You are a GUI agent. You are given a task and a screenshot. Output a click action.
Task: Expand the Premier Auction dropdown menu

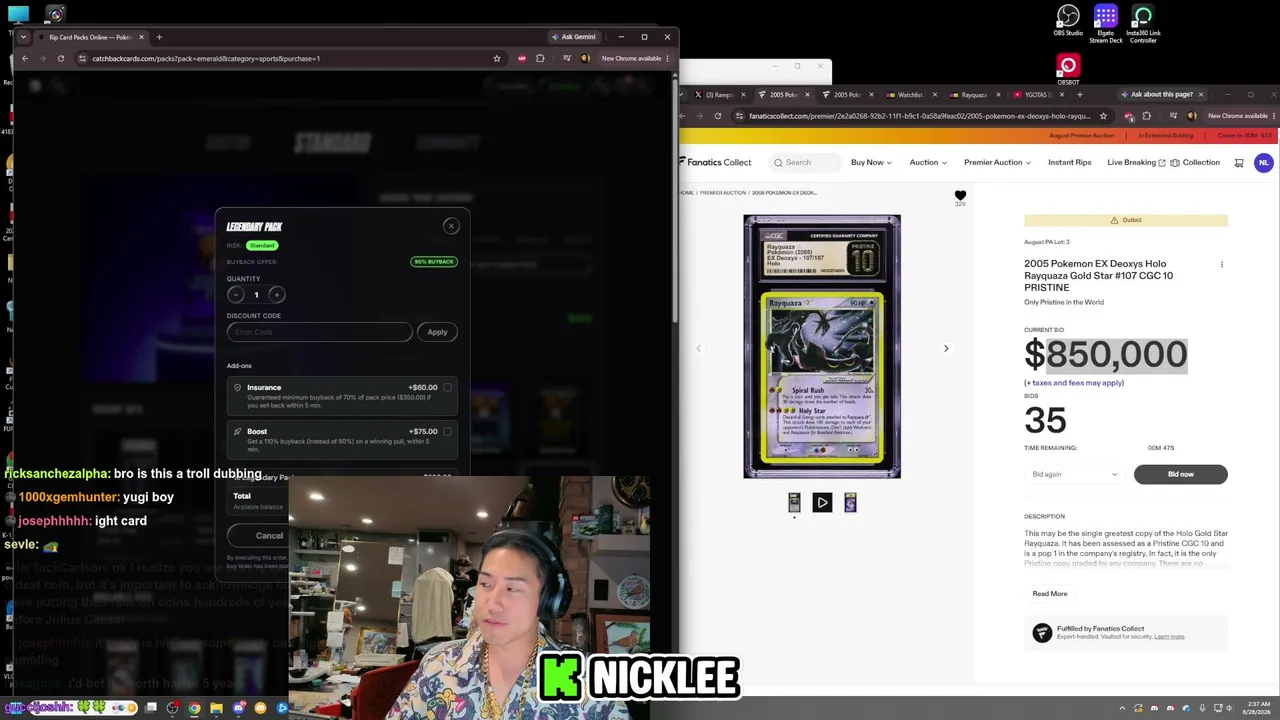coord(997,162)
